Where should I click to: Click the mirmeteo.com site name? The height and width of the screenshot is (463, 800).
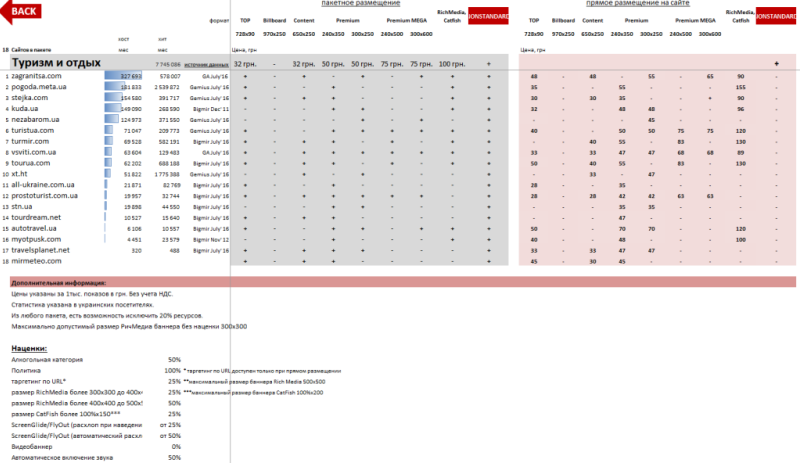(36, 261)
